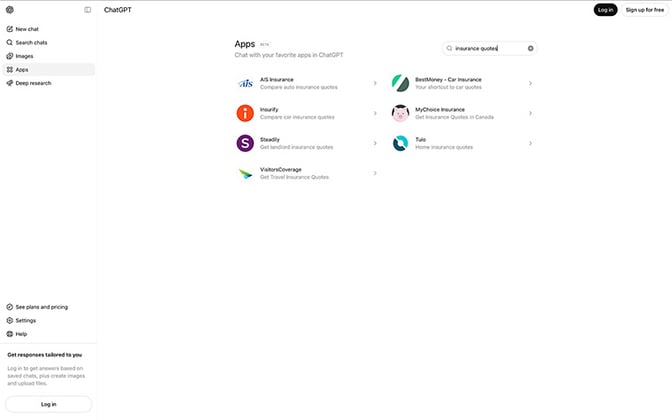Click the Log in button at sidebar bottom
The width and height of the screenshot is (672, 420).
tap(48, 404)
